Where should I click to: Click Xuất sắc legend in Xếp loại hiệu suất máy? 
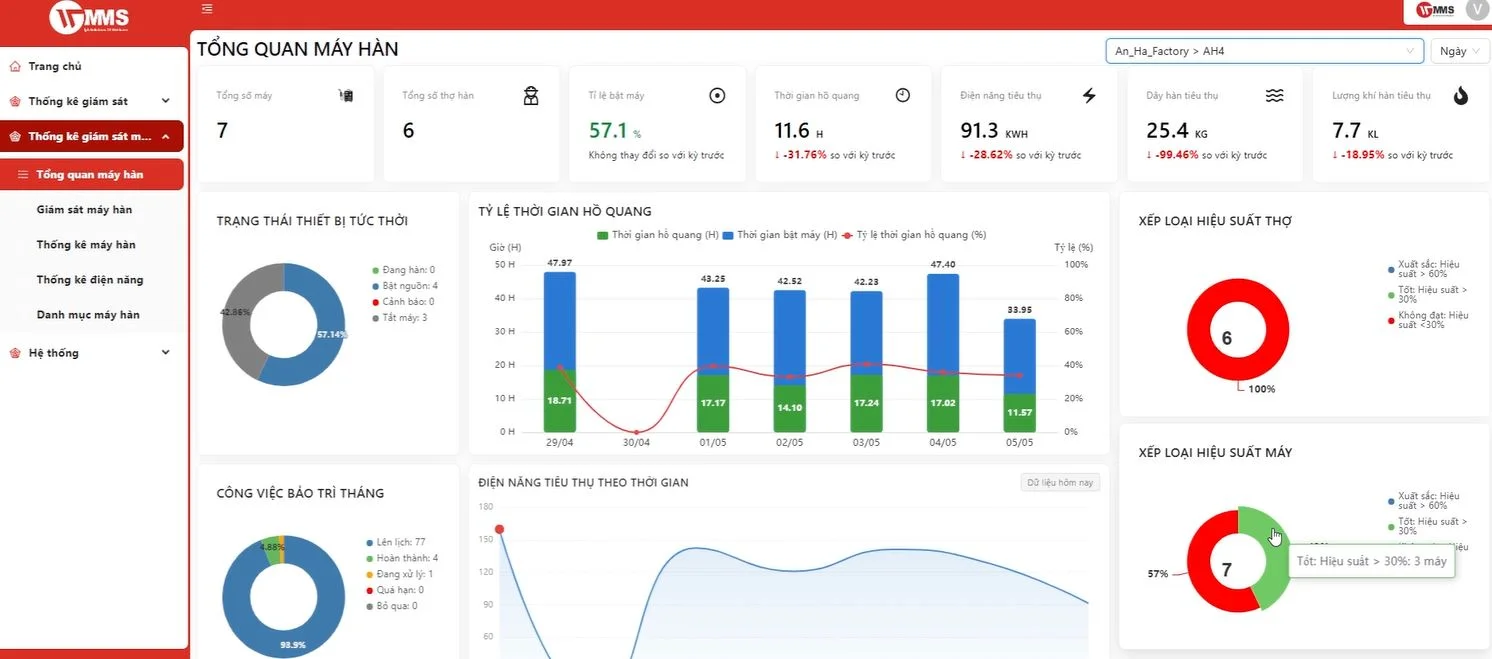tap(1424, 501)
